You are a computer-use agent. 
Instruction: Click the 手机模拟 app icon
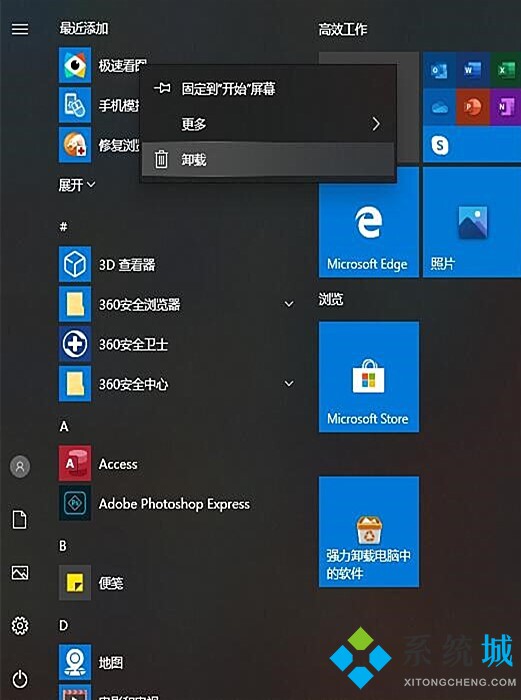[75, 105]
